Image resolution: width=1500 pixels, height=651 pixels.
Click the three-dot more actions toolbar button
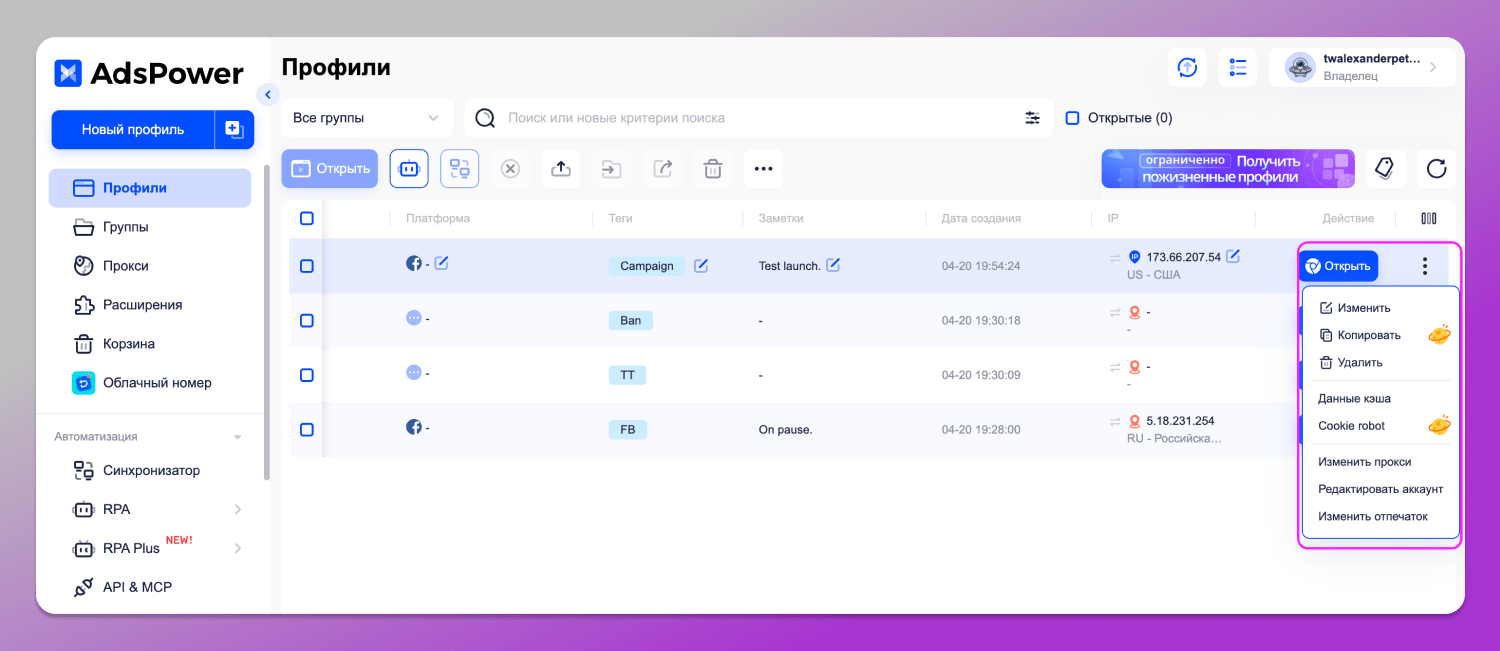tap(763, 169)
